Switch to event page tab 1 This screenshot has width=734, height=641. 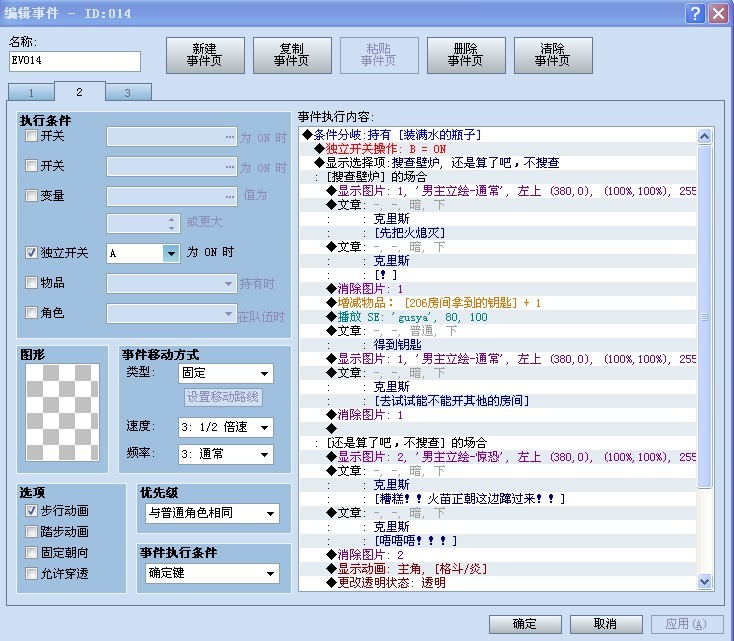(x=31, y=92)
